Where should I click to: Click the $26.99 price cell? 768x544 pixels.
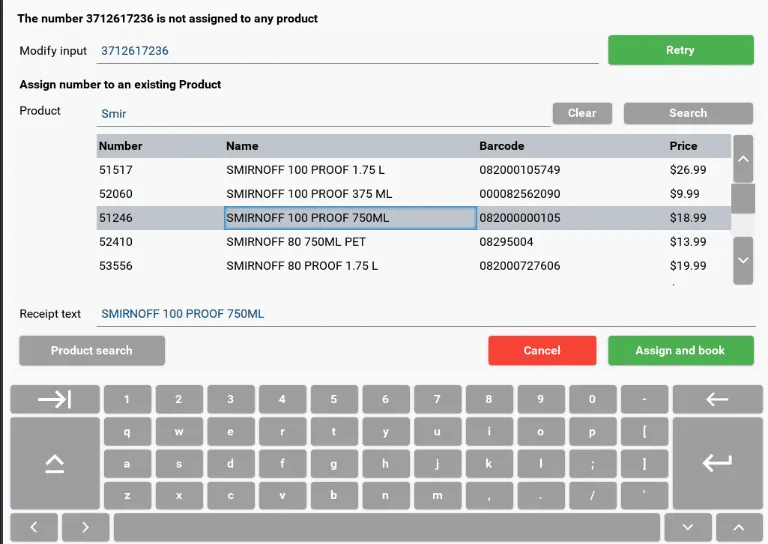(x=688, y=170)
